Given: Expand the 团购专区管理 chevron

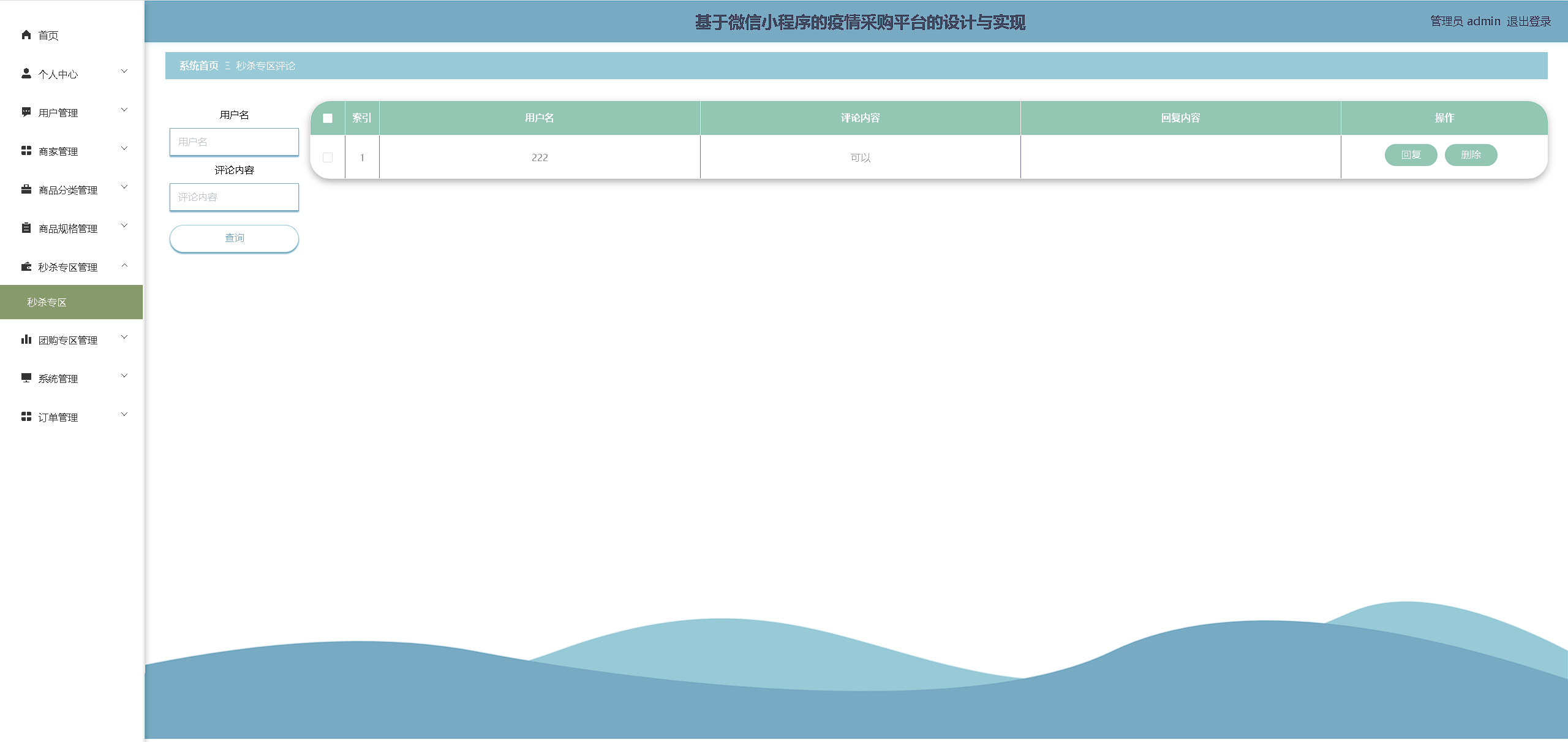Looking at the screenshot, I should pos(124,338).
